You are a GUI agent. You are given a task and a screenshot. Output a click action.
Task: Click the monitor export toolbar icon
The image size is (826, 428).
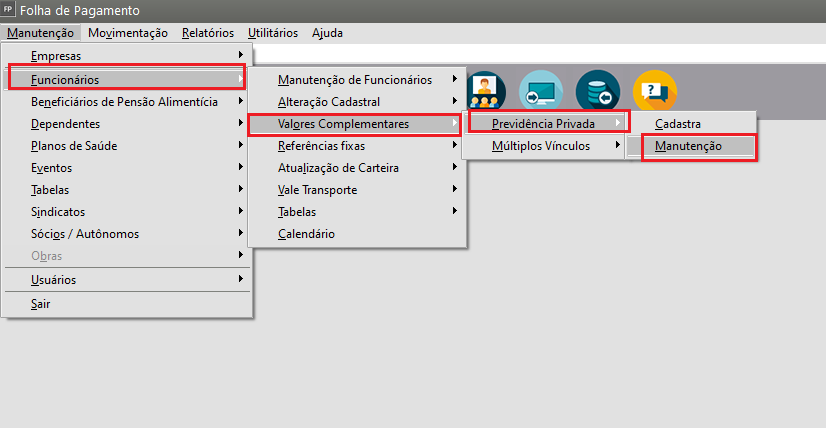coord(541,92)
